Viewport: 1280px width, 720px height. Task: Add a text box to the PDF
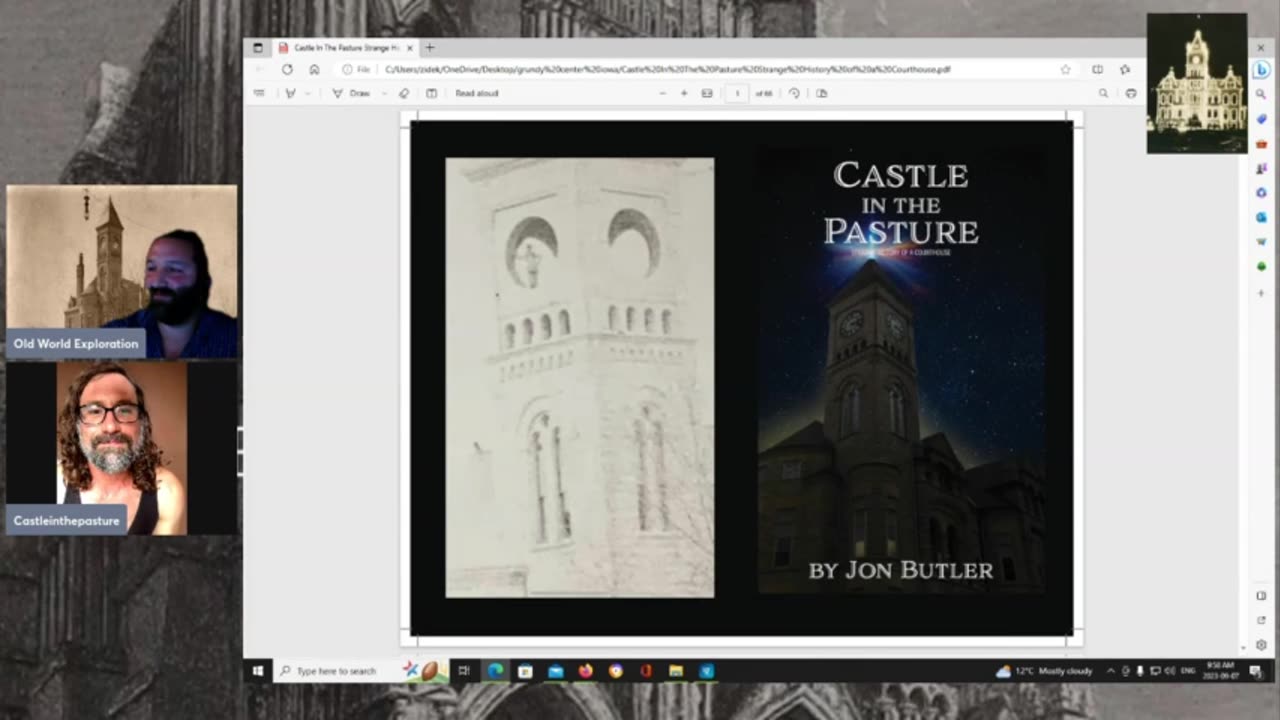point(431,93)
